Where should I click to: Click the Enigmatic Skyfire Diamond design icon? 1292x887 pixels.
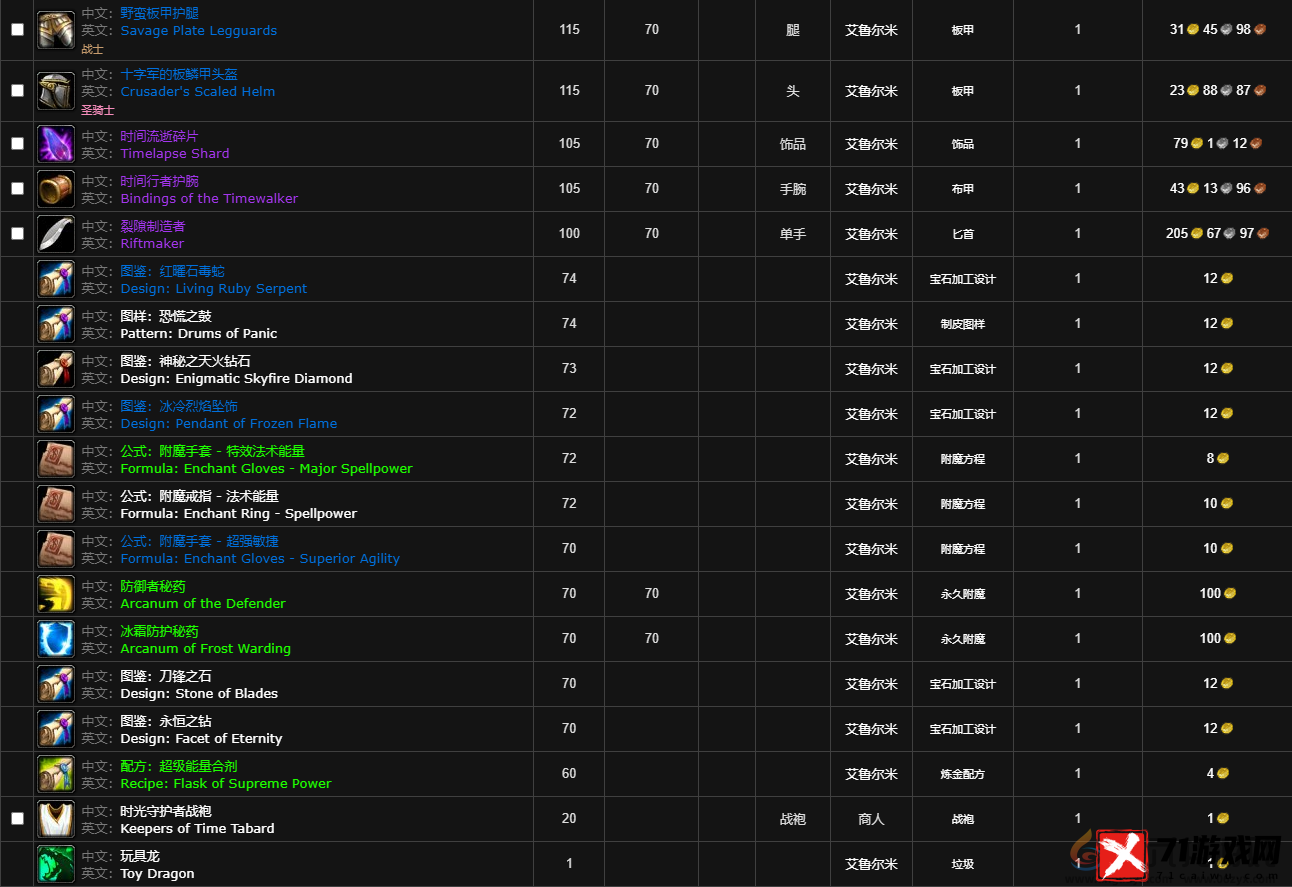pyautogui.click(x=56, y=369)
